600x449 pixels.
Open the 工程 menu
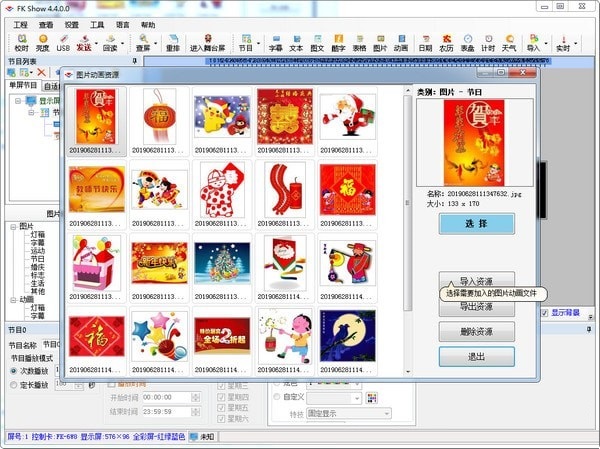click(20, 25)
